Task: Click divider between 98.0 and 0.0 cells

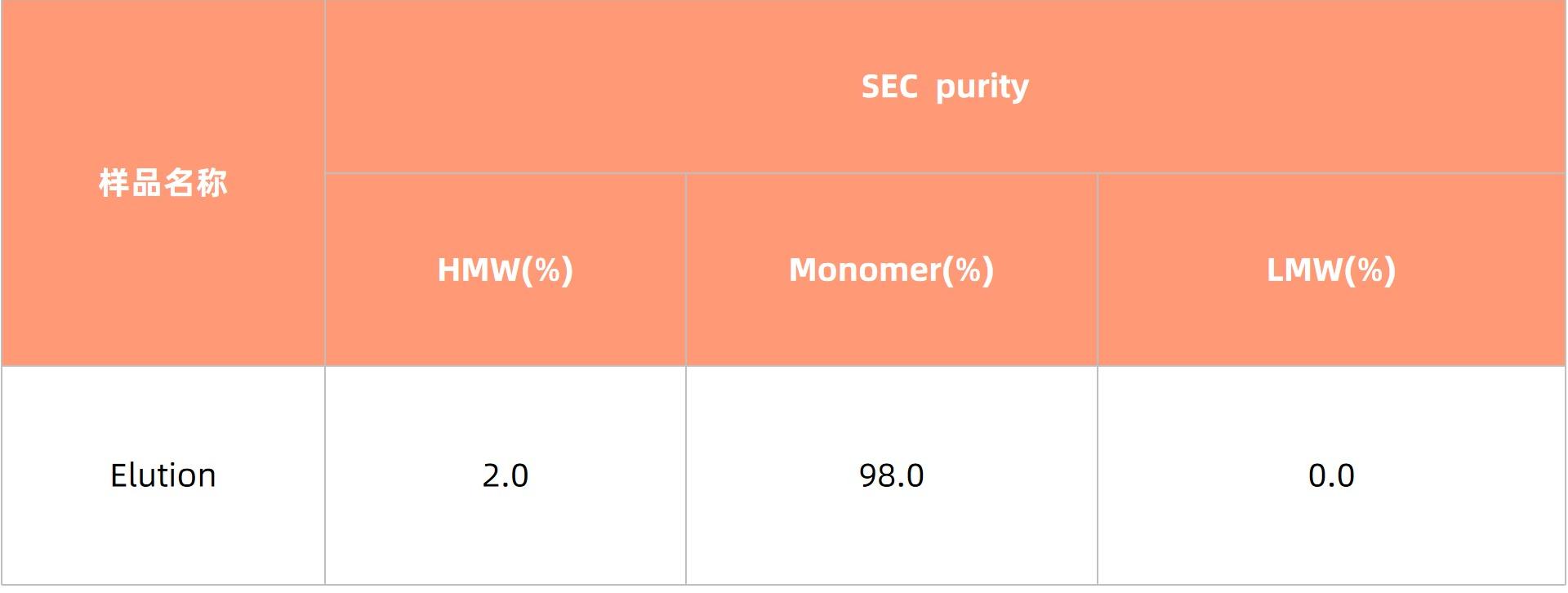Action: [1098, 475]
